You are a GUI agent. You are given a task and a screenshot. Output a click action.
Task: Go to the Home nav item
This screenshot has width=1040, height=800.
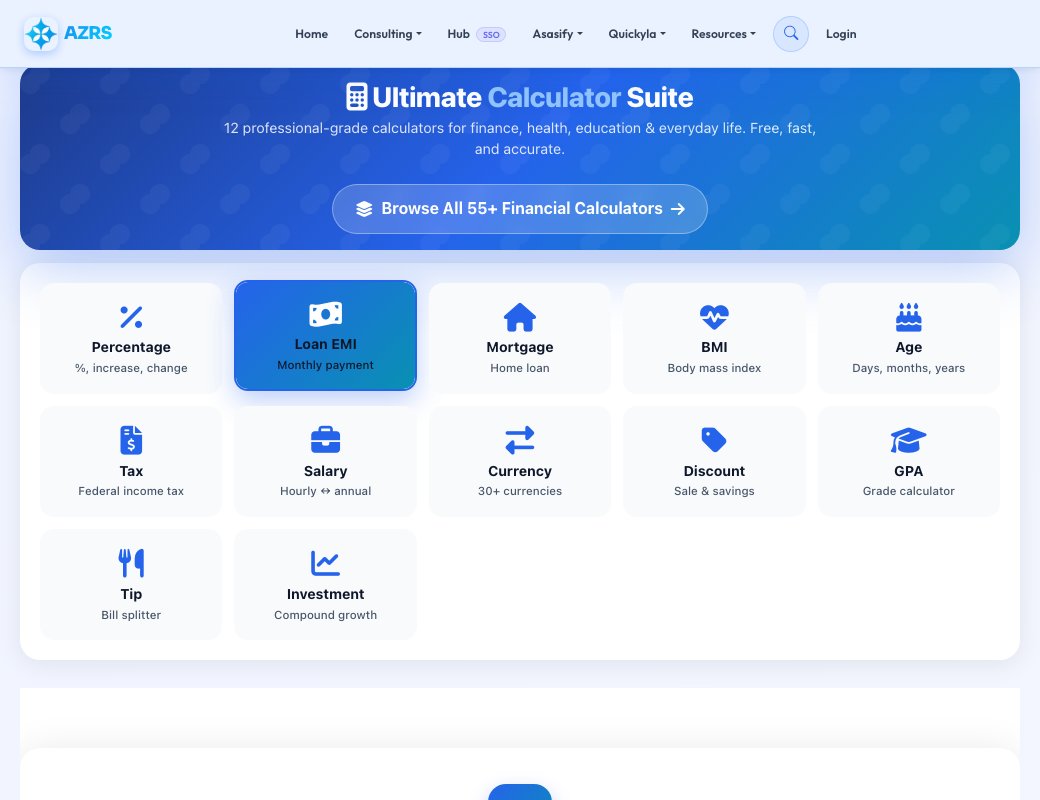point(312,34)
